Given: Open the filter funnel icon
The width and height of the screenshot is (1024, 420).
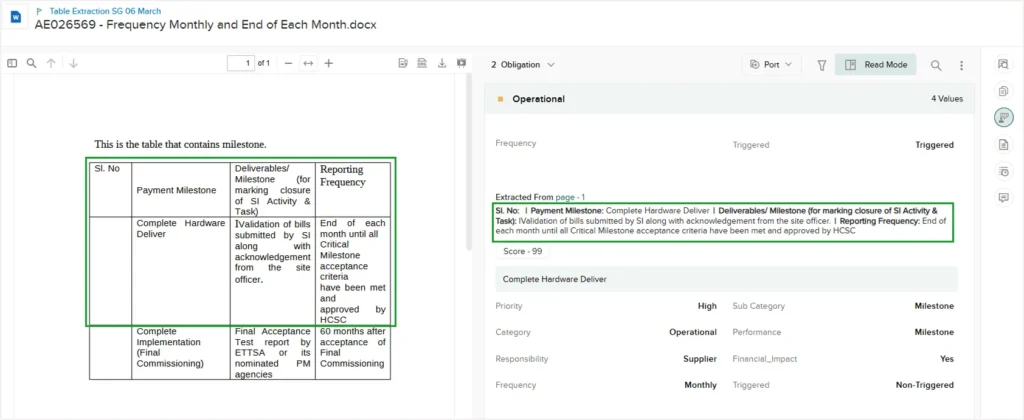Looking at the screenshot, I should [x=821, y=65].
